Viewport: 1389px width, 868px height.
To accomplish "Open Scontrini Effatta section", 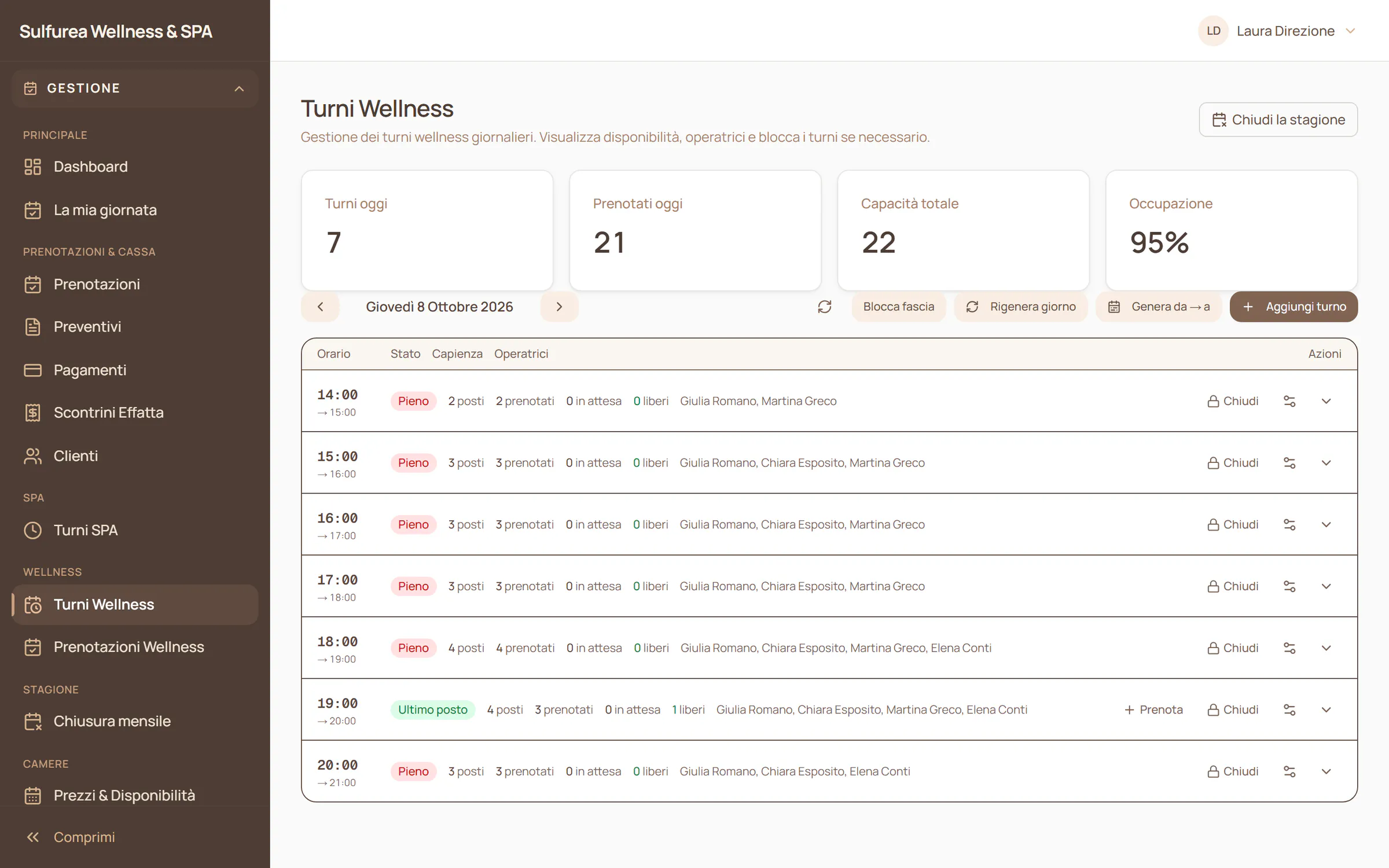I will click(135, 413).
